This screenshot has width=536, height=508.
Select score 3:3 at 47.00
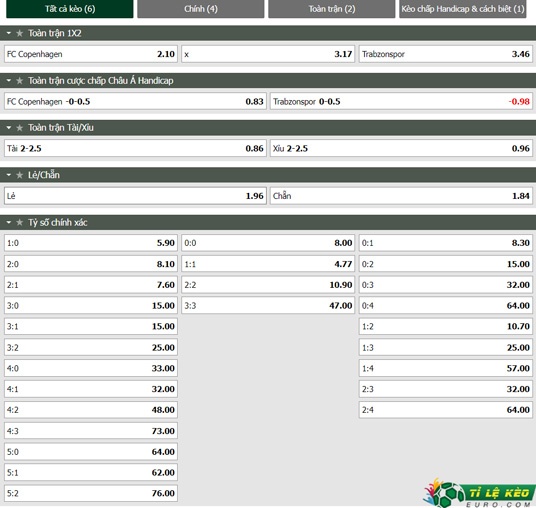tap(268, 306)
